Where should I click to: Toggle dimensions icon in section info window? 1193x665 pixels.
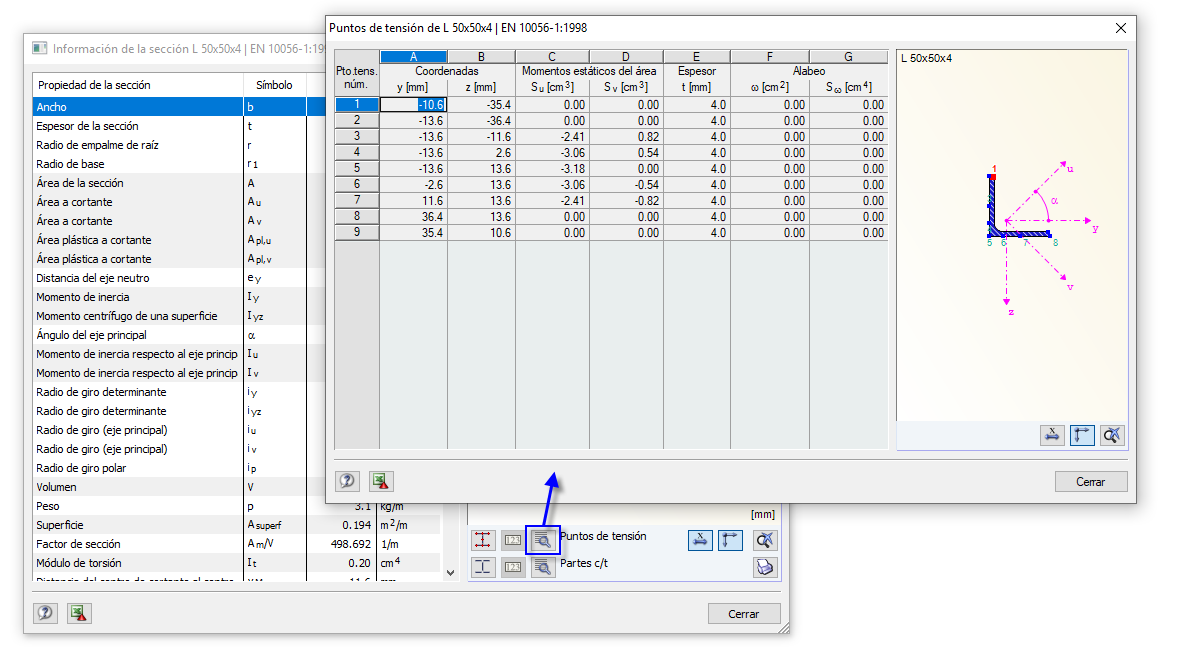(700, 540)
